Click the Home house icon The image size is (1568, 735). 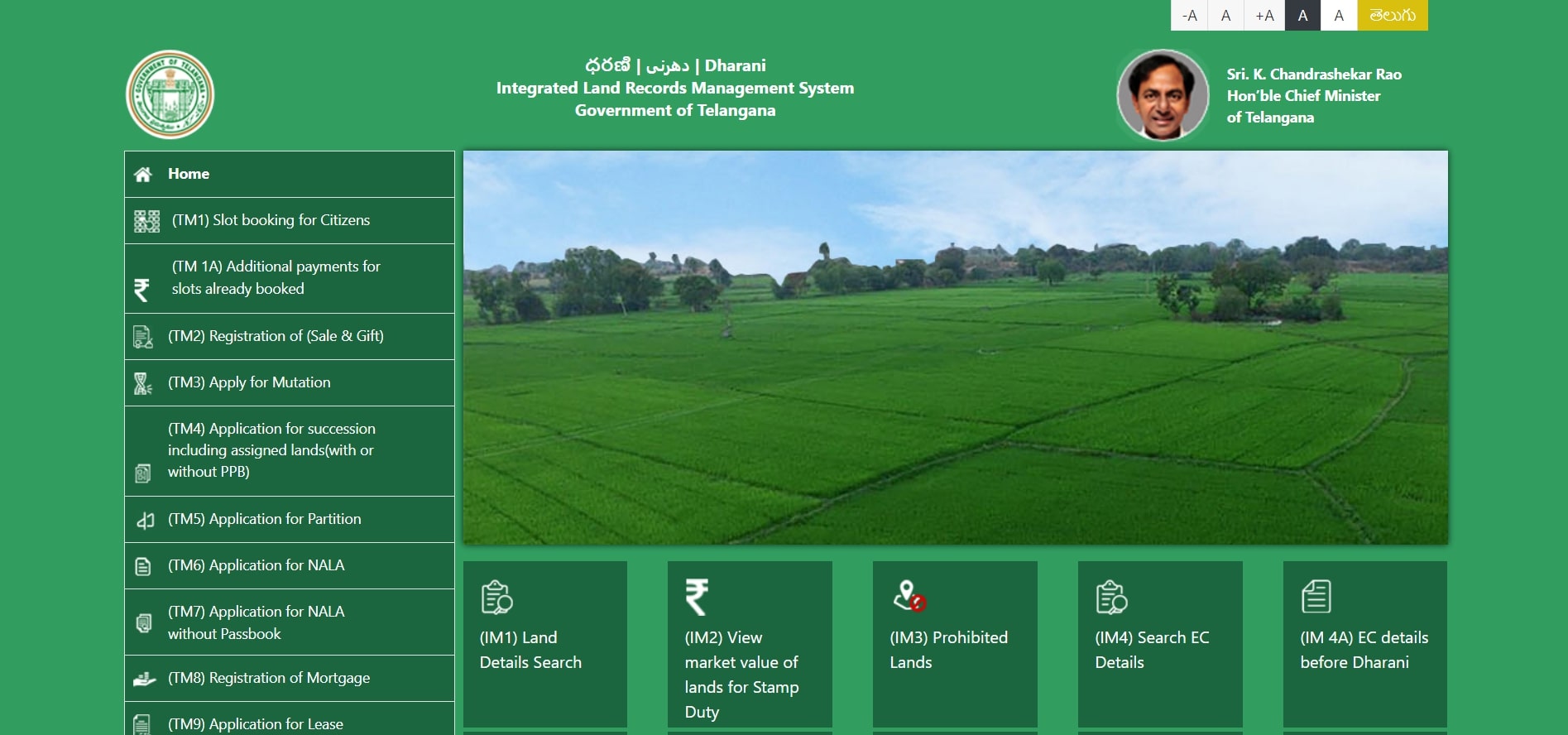(143, 175)
